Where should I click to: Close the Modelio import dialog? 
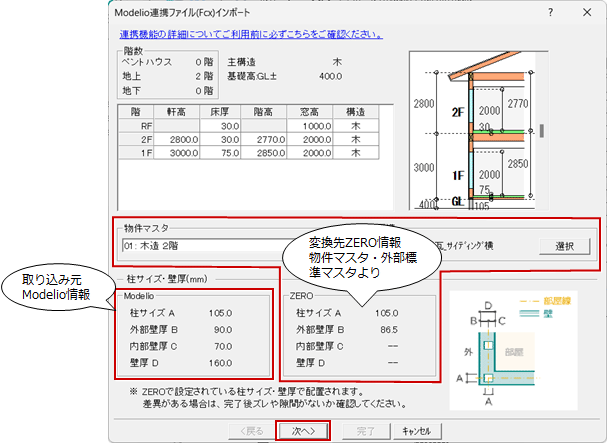point(587,12)
